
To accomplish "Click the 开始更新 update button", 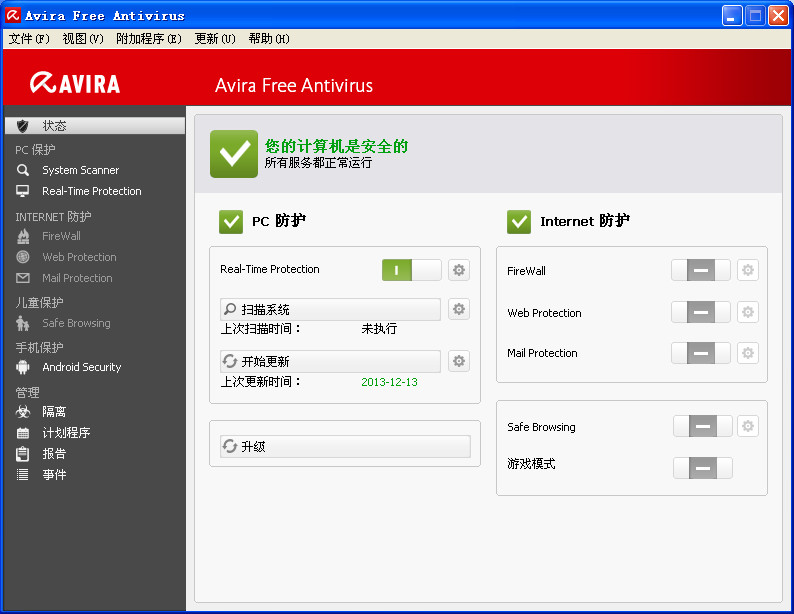I will [330, 361].
